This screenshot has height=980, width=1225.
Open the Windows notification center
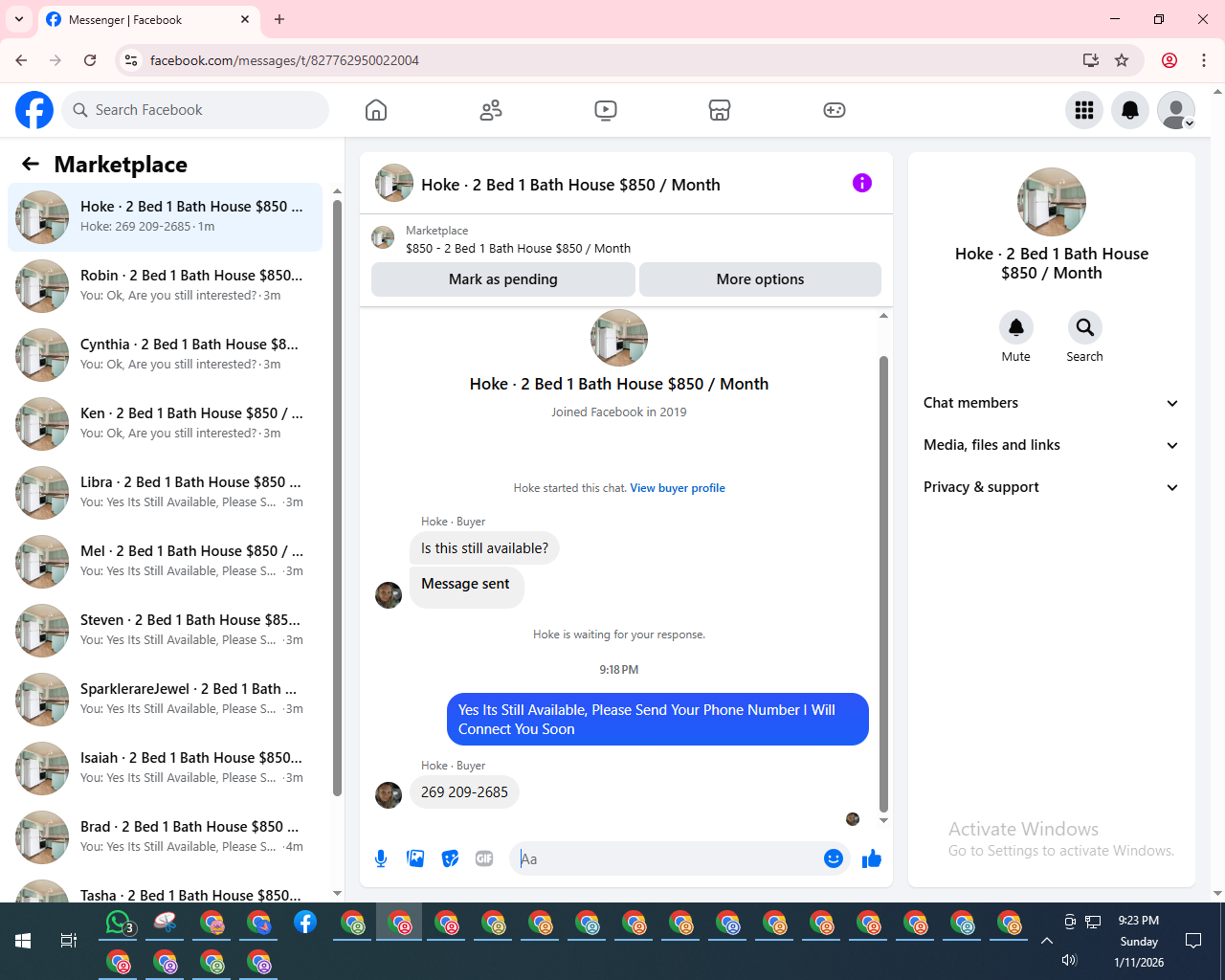coord(1193,941)
